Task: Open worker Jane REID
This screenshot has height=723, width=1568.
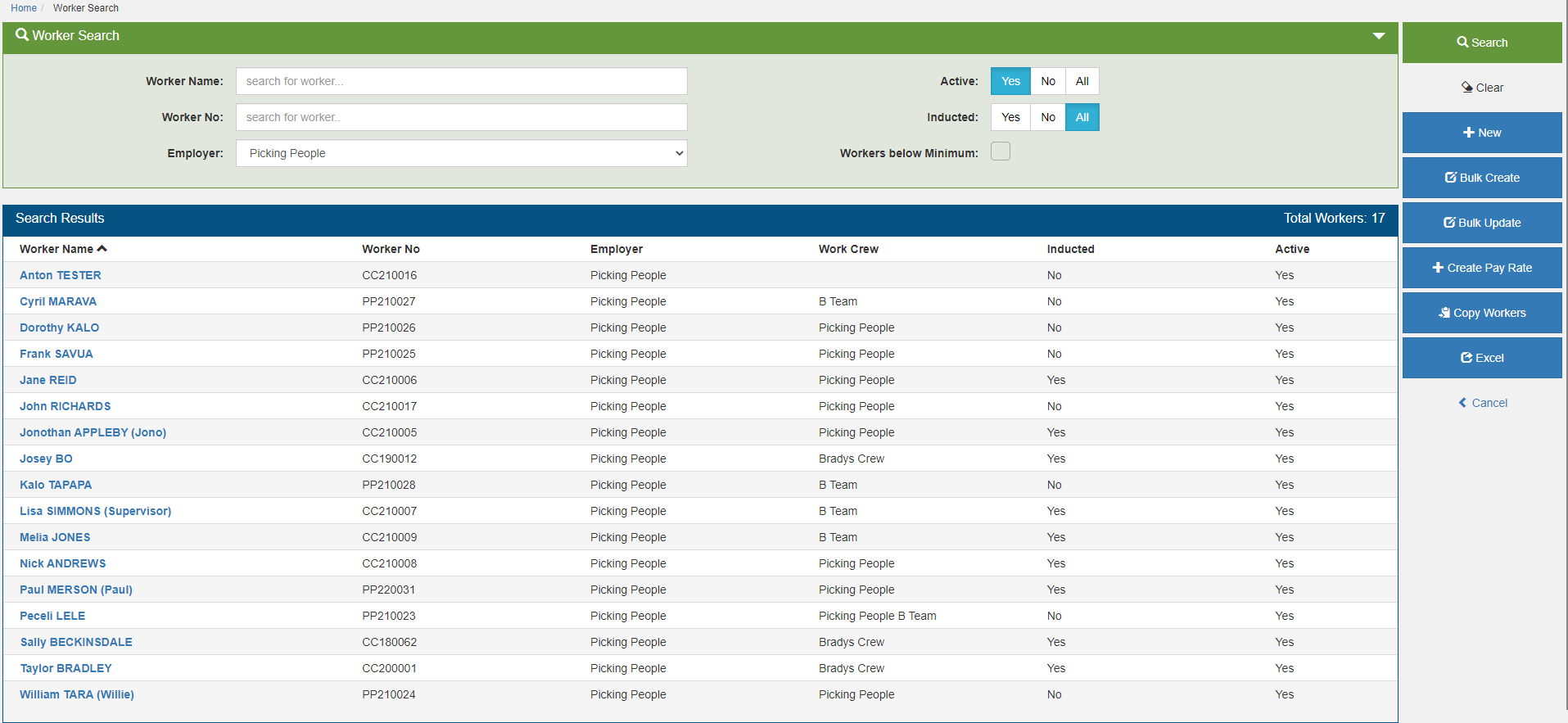Action: click(x=48, y=380)
